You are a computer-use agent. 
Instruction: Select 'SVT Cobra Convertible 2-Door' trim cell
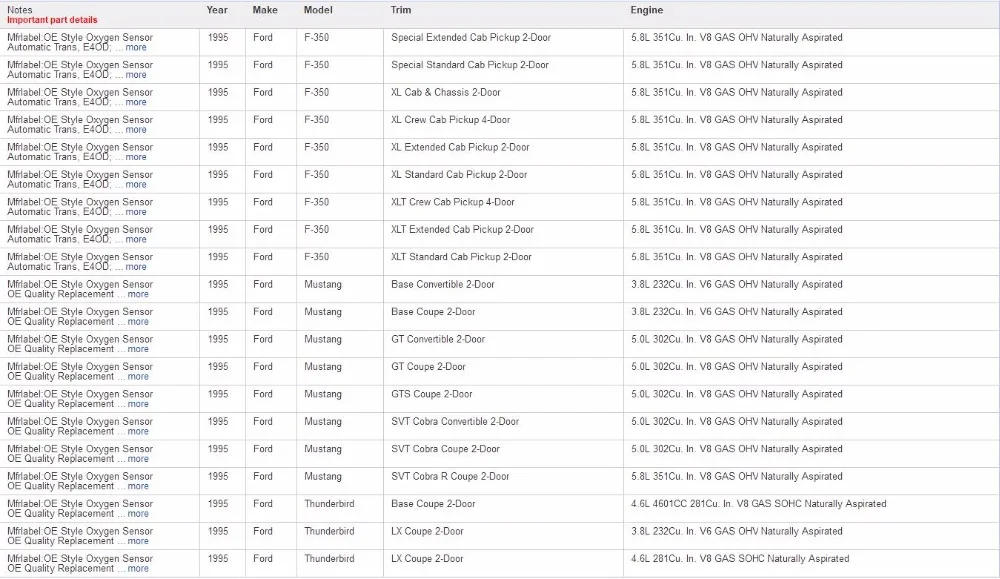click(x=455, y=421)
